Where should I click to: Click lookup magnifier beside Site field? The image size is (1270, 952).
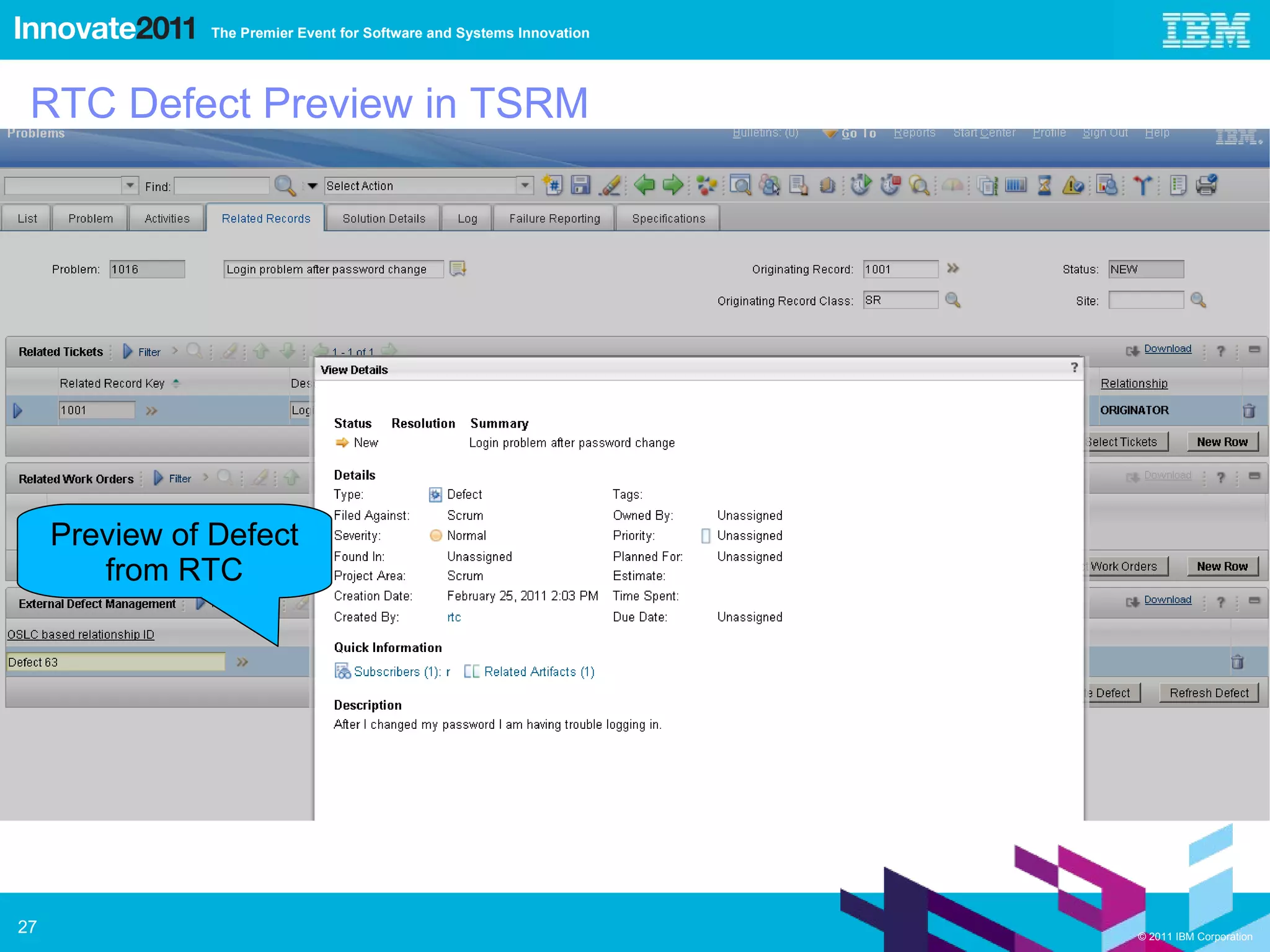point(1198,301)
